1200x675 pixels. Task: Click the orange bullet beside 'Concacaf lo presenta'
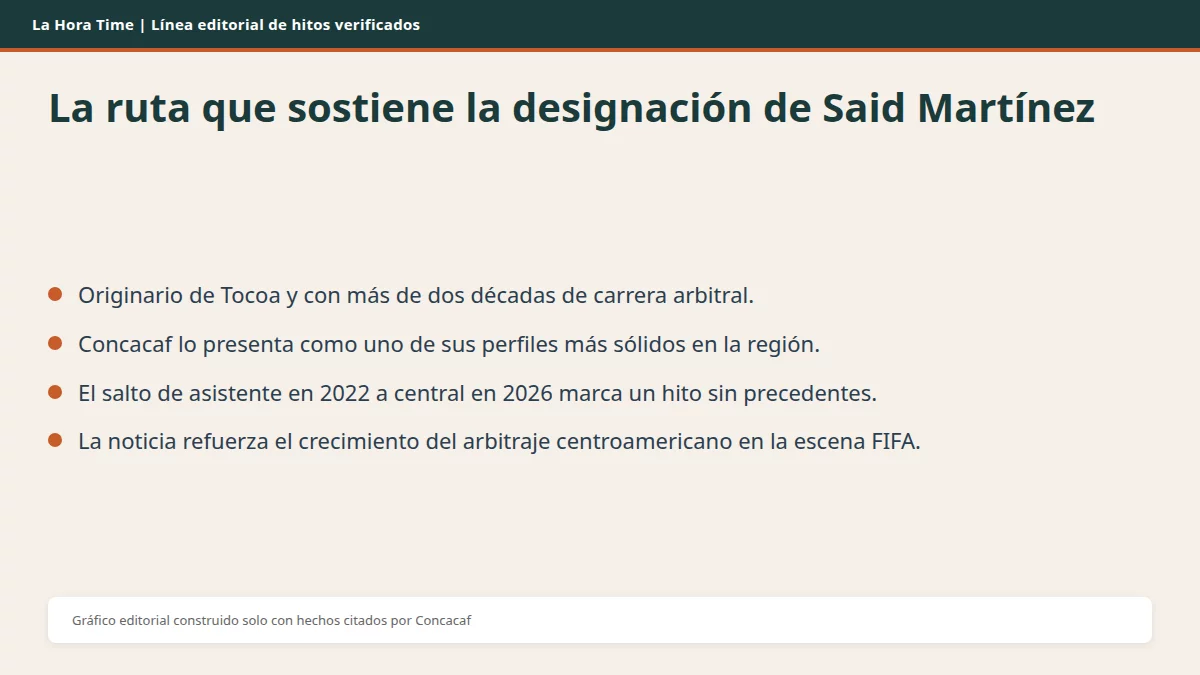(55, 344)
